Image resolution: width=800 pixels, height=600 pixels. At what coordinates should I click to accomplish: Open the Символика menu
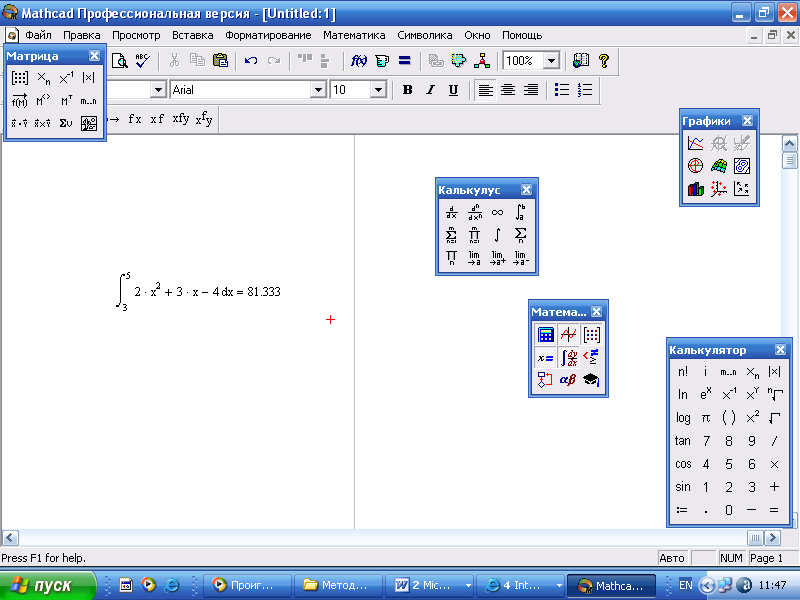click(x=424, y=35)
